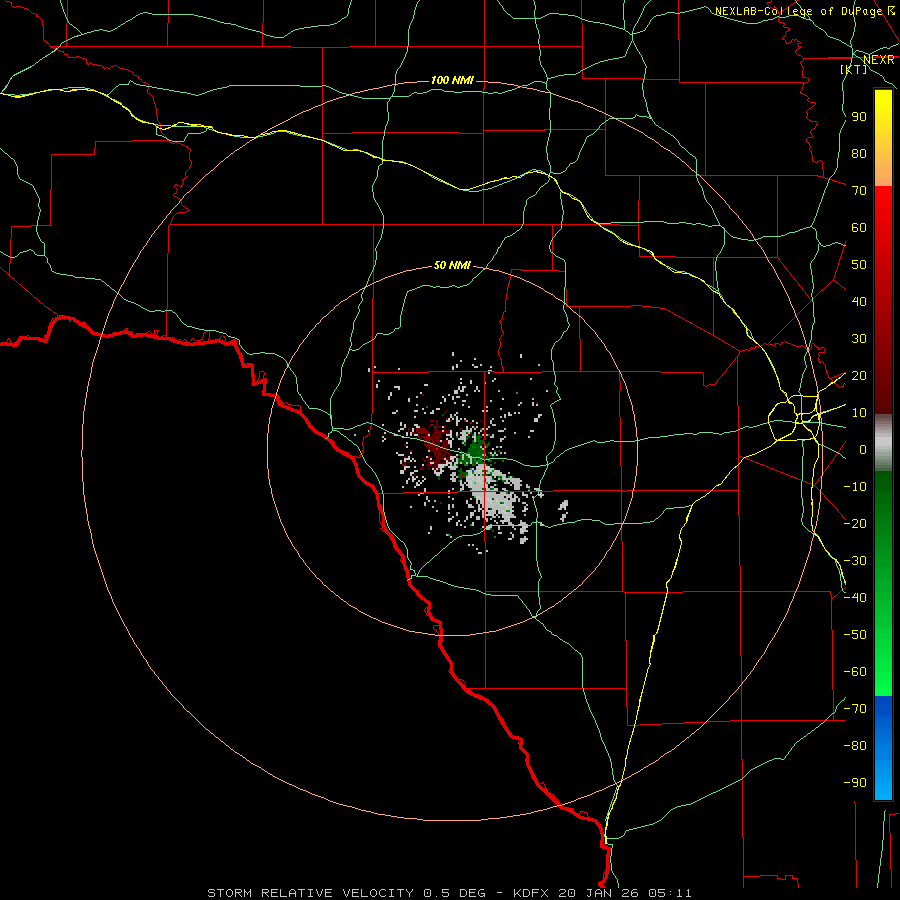This screenshot has width=900, height=900.
Task: Click the large gray echo mass south of center
Action: click(x=493, y=494)
